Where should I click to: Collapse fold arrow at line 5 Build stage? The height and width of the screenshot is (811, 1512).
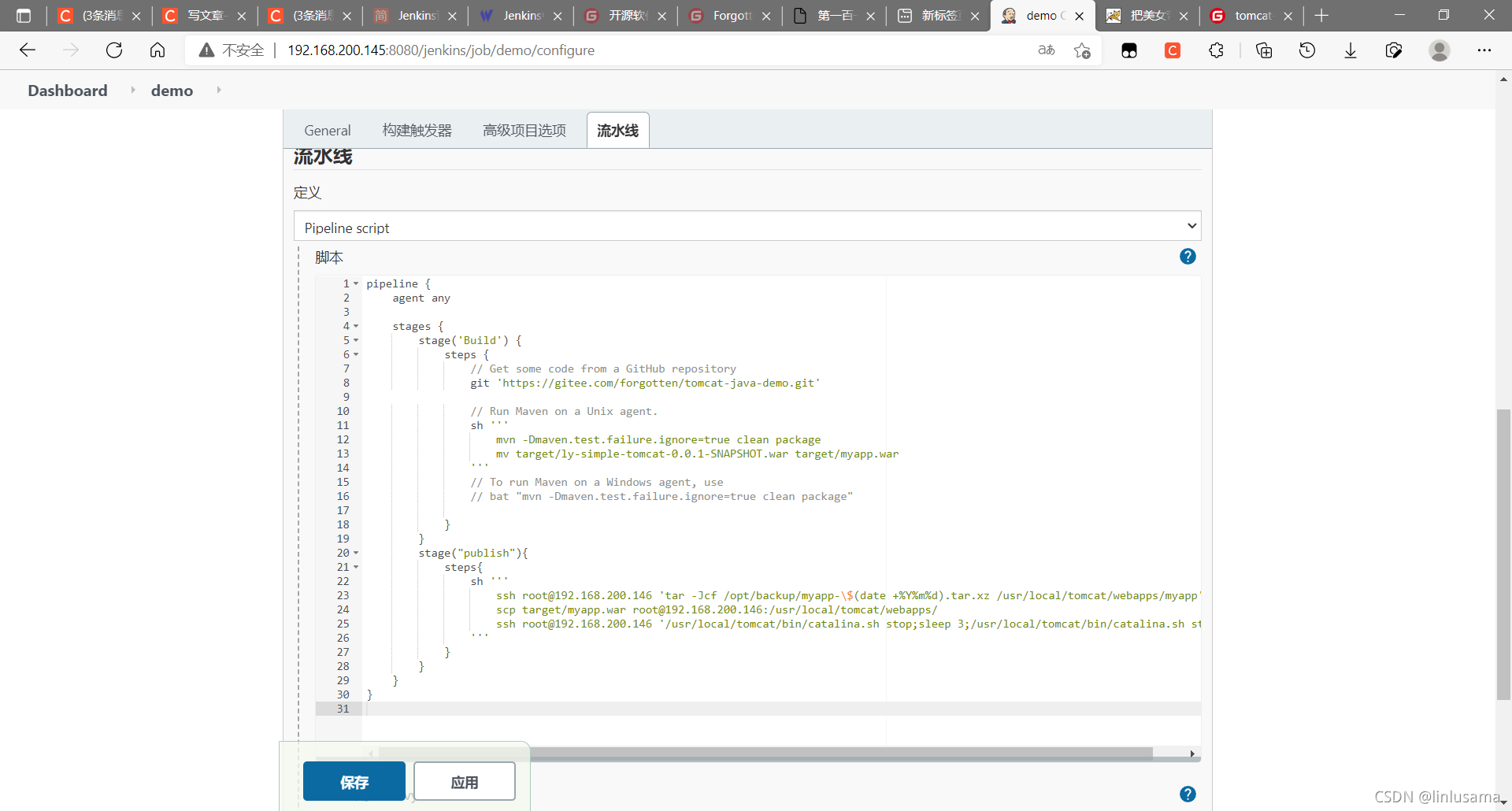[x=356, y=340]
